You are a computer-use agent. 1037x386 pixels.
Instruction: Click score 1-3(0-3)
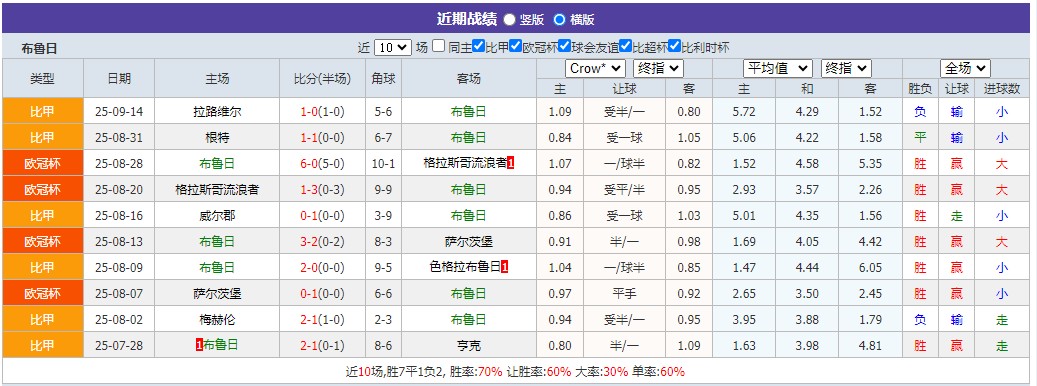click(x=322, y=190)
